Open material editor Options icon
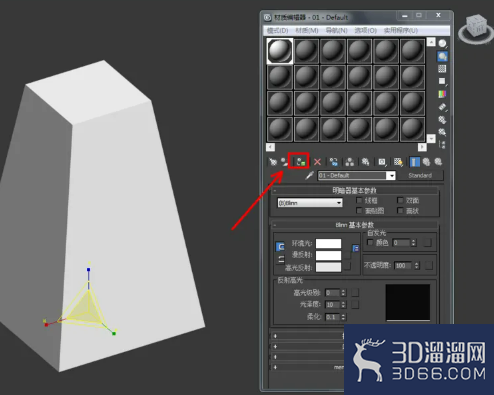 [x=442, y=120]
